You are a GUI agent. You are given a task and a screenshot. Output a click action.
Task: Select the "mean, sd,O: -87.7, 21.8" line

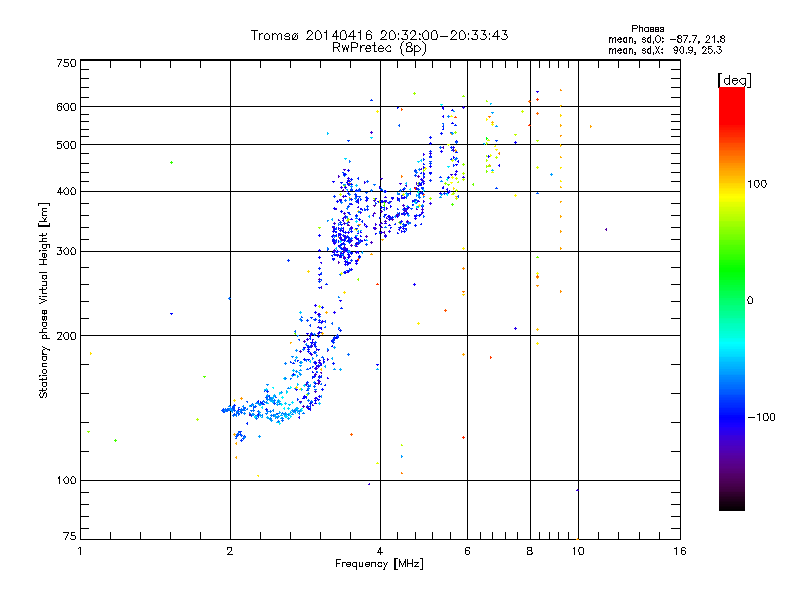point(666,39)
